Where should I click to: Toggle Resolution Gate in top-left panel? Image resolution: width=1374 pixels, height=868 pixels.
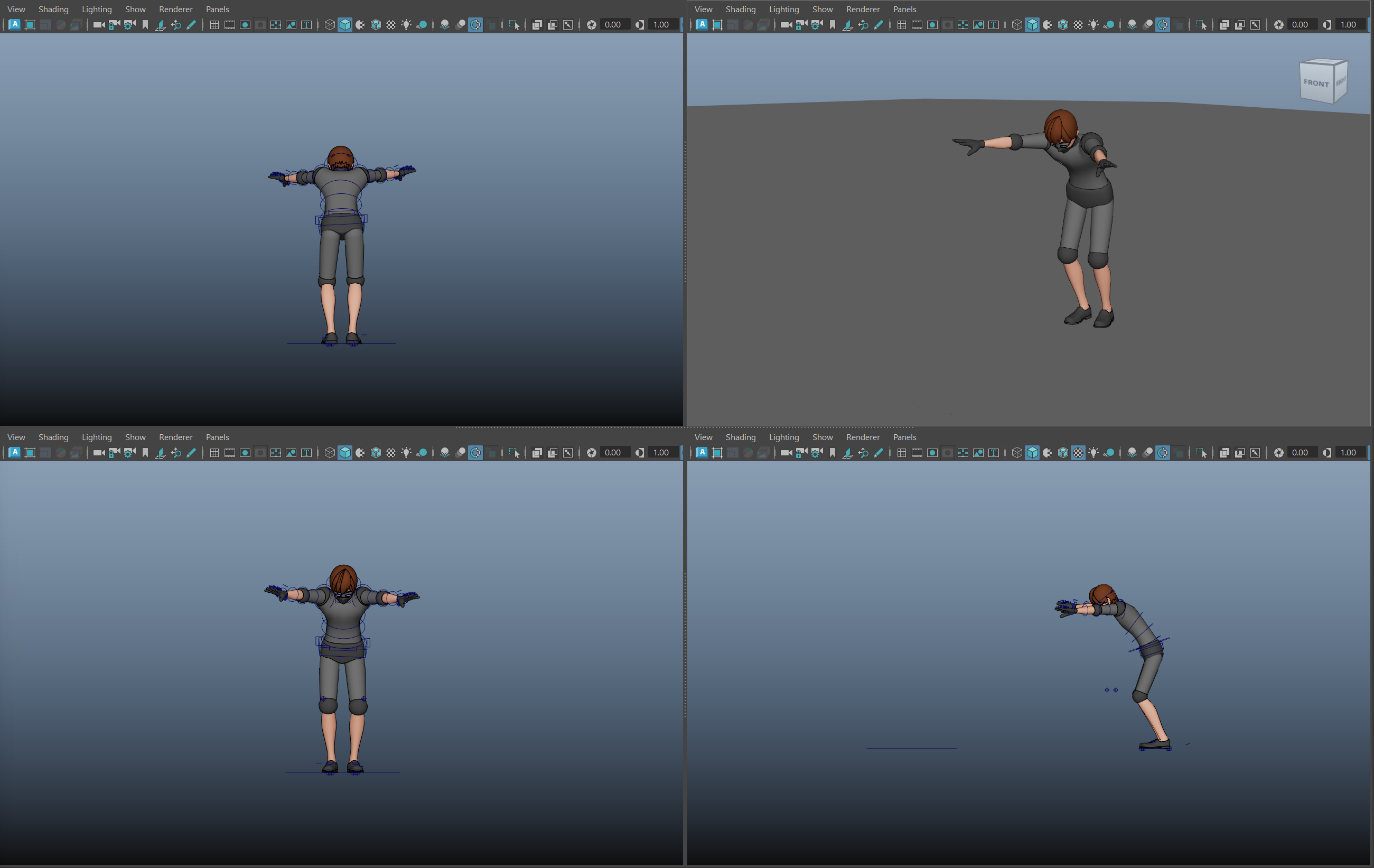(245, 24)
